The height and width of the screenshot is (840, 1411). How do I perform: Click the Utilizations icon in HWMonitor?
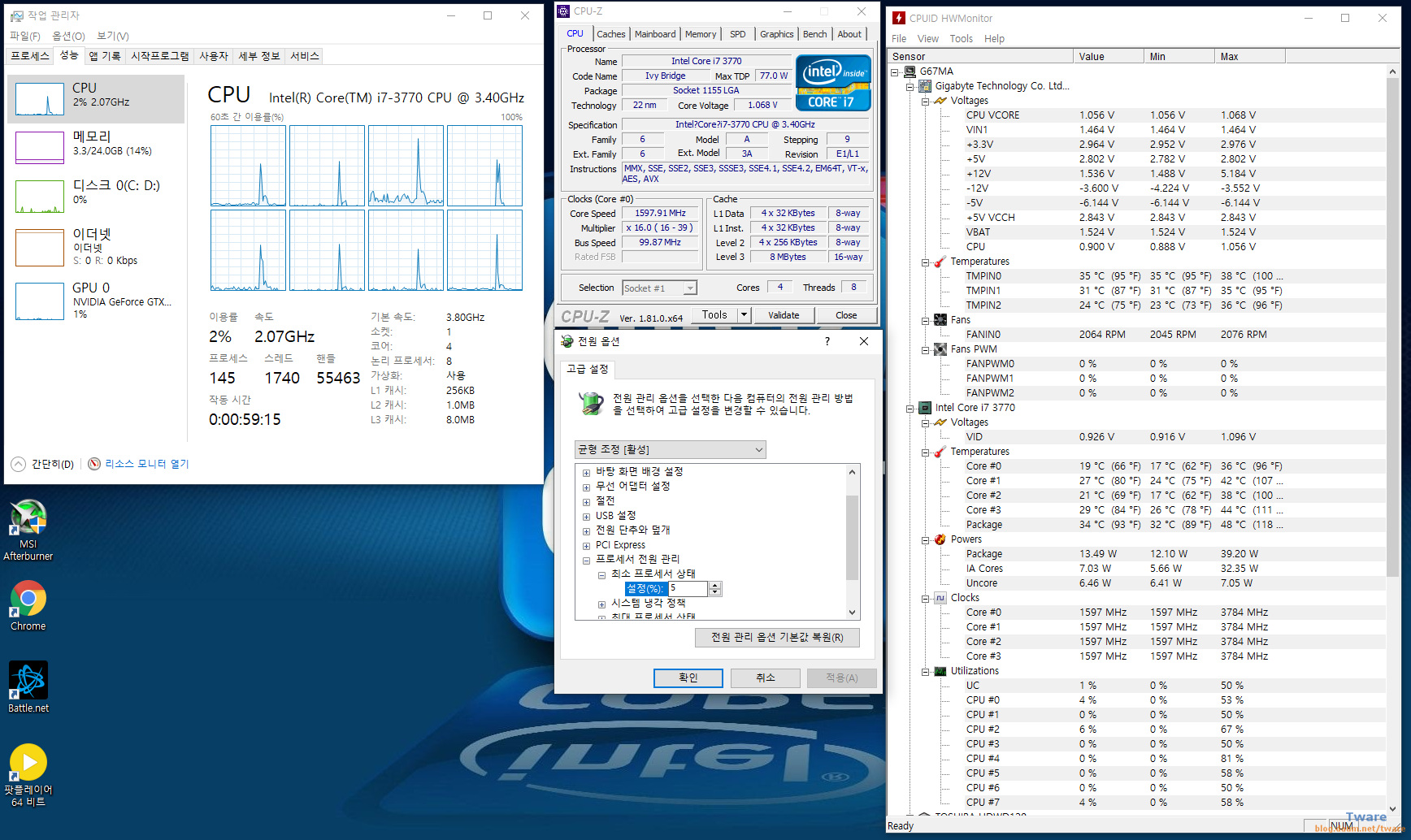[x=940, y=671]
